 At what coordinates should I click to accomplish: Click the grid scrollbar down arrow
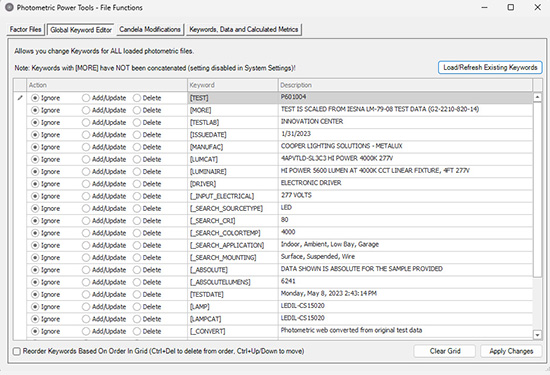tap(537, 335)
